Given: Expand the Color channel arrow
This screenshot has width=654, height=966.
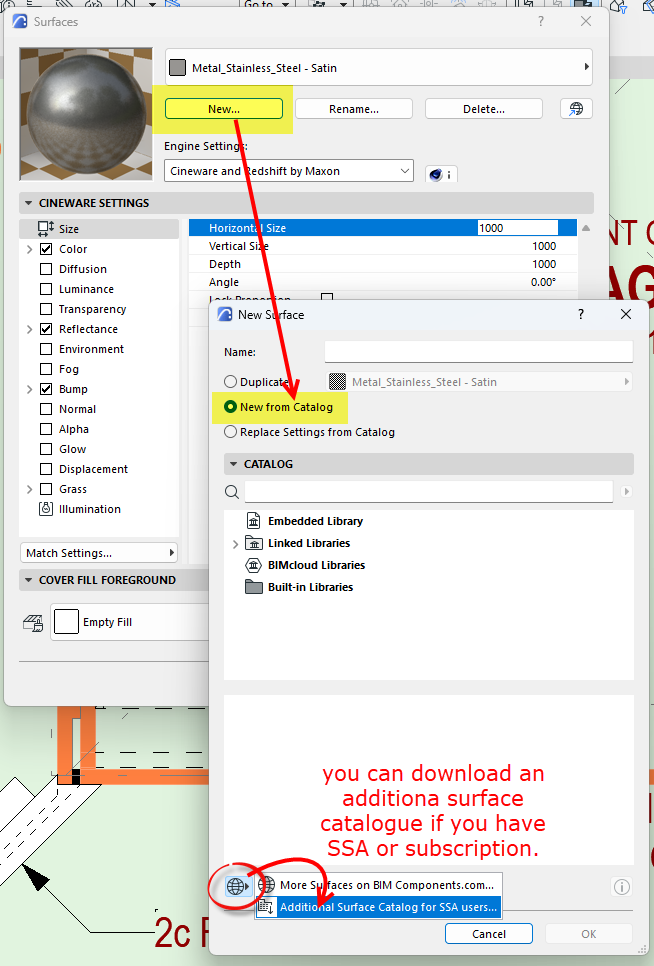Looking at the screenshot, I should pyautogui.click(x=30, y=249).
